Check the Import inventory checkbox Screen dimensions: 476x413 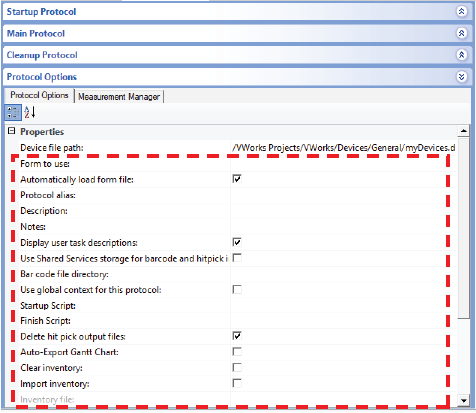[237, 383]
